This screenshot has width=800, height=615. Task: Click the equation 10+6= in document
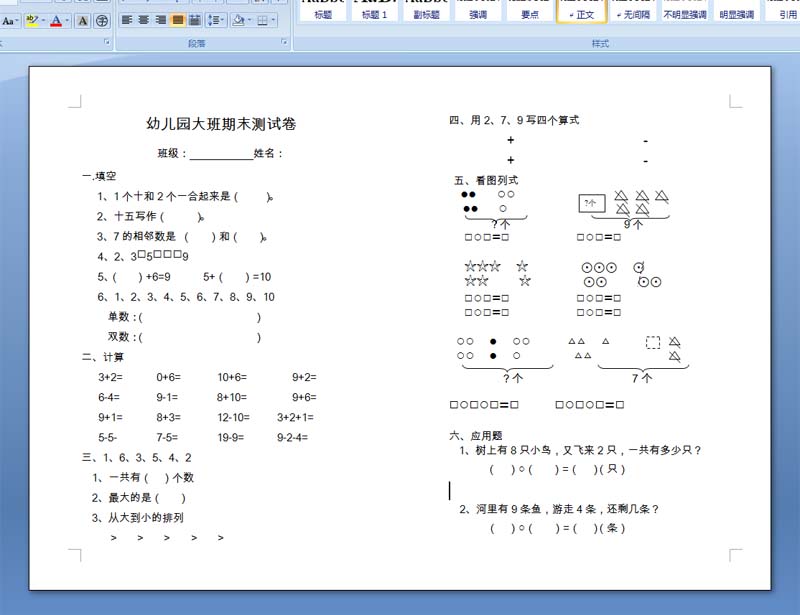[232, 377]
